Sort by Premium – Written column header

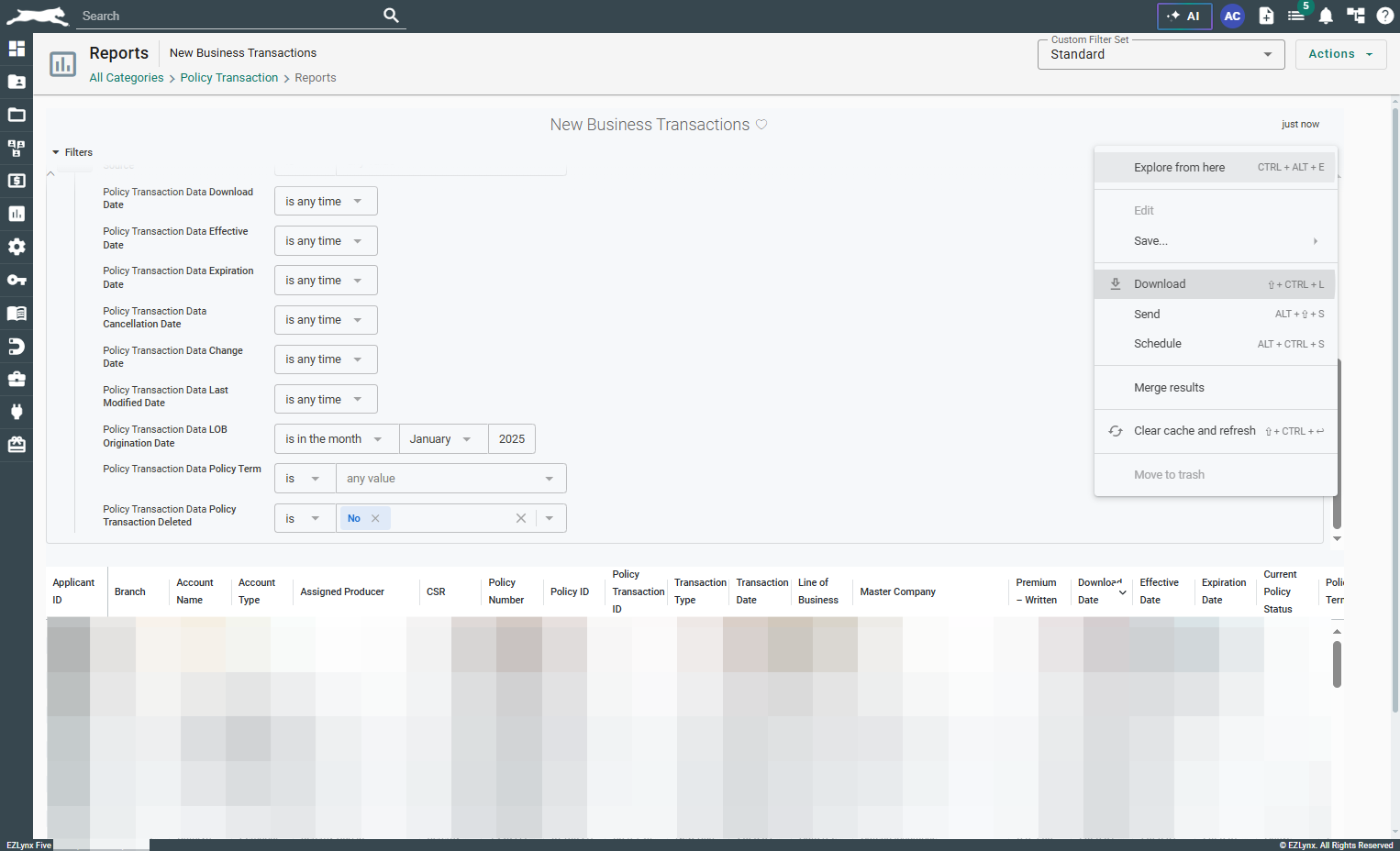[x=1037, y=591]
